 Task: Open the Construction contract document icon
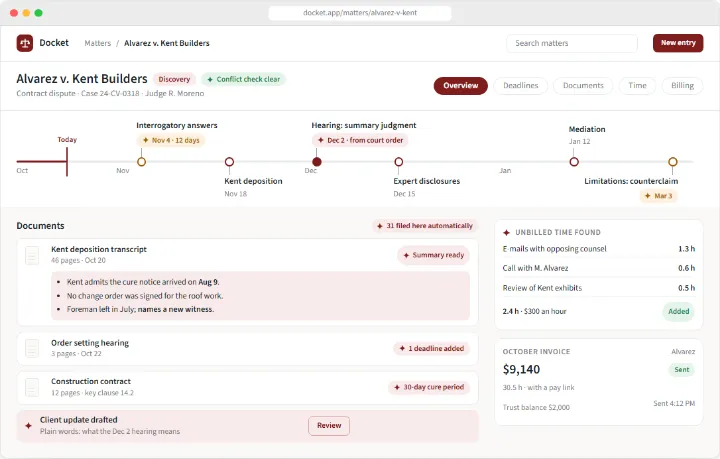click(32, 387)
